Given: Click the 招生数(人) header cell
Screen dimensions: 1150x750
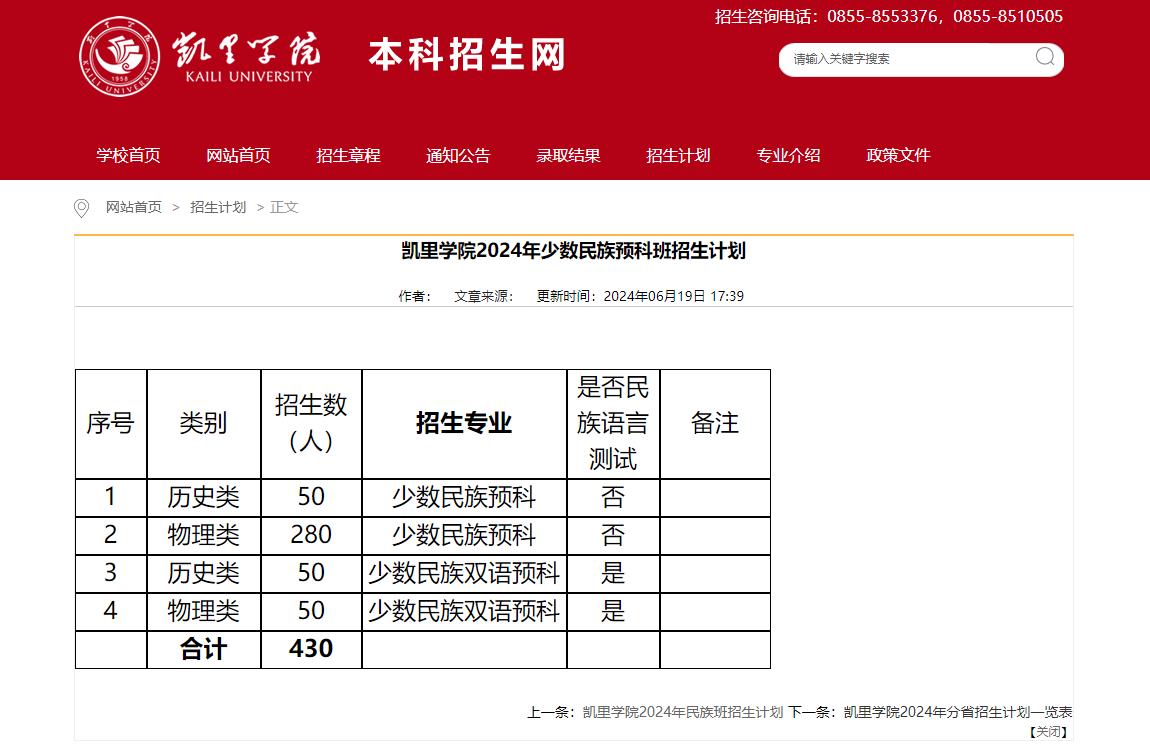Looking at the screenshot, I should (x=311, y=424).
